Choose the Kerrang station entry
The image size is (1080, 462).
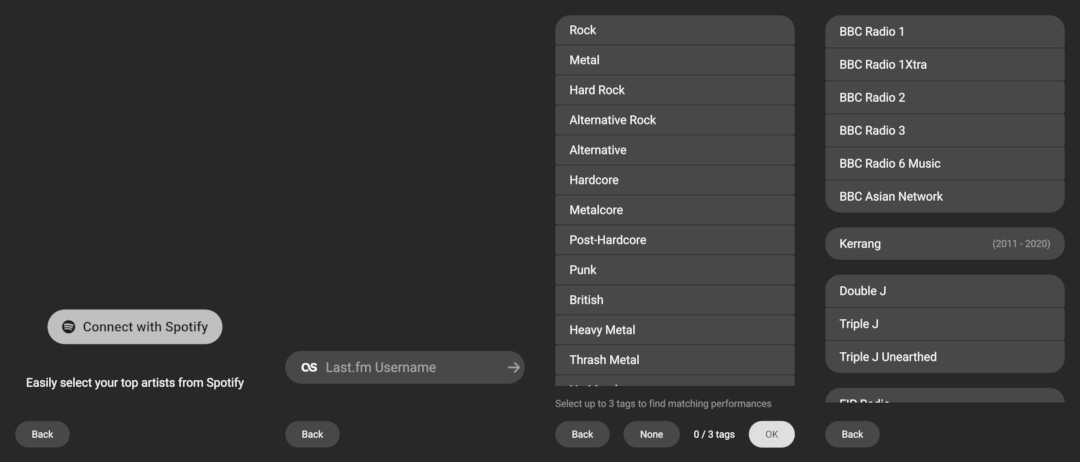pos(945,244)
